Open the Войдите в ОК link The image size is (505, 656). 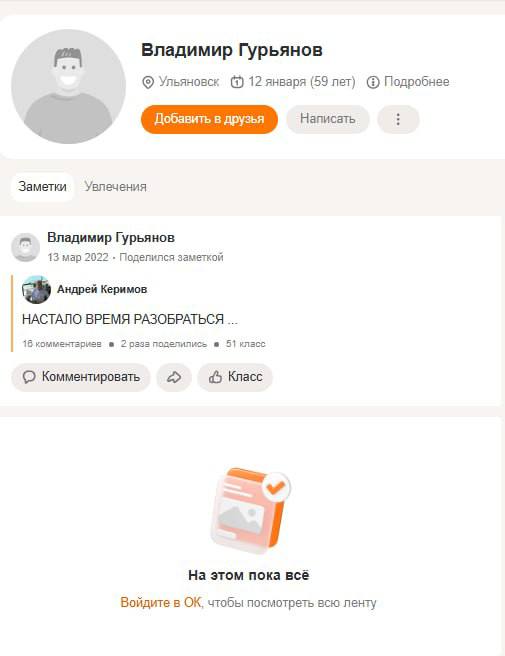tap(161, 602)
